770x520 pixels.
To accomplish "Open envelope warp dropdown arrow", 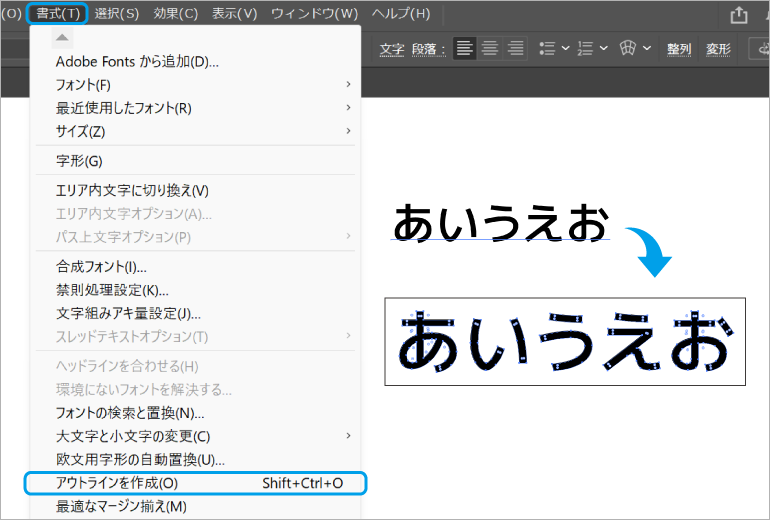I will point(647,48).
